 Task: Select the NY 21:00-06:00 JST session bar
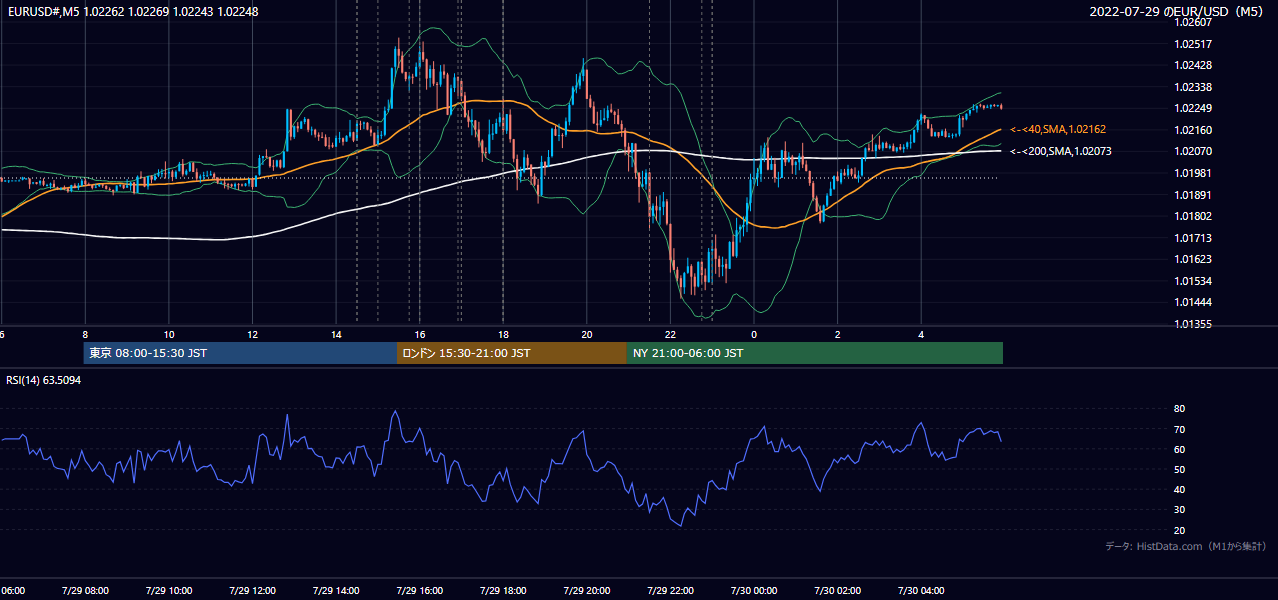[815, 353]
